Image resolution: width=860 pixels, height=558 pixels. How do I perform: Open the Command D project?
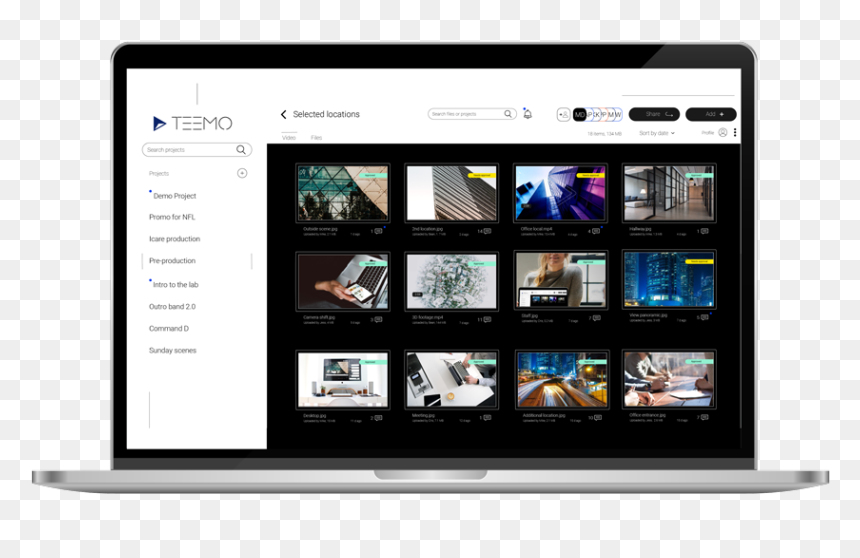coord(169,329)
